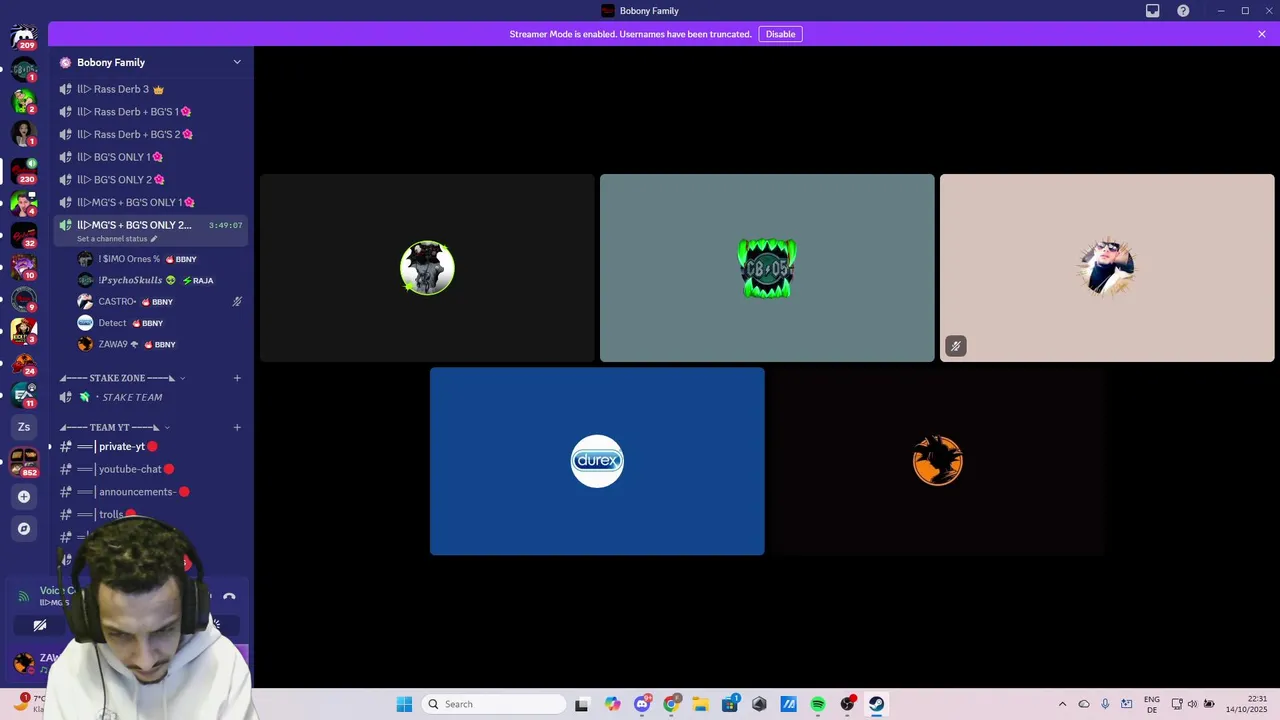Viewport: 1280px width, 720px height.
Task: Join Rass Derb + BG'S 1 voice channel
Action: click(x=150, y=112)
